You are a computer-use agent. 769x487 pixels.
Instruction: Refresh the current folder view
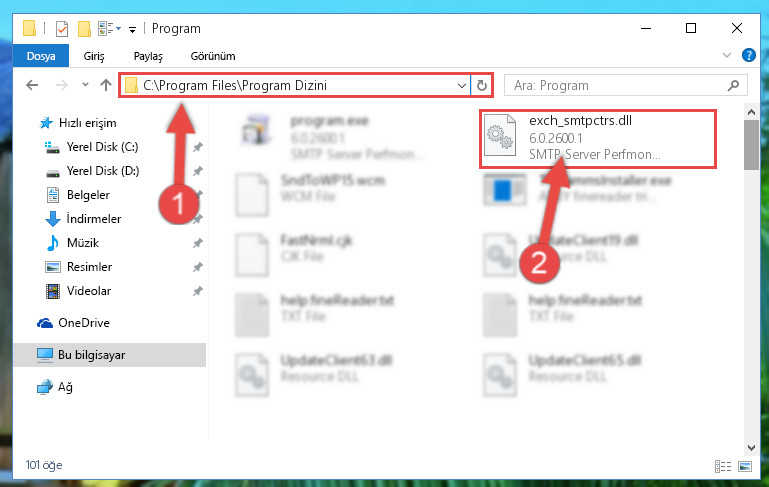pyautogui.click(x=482, y=85)
